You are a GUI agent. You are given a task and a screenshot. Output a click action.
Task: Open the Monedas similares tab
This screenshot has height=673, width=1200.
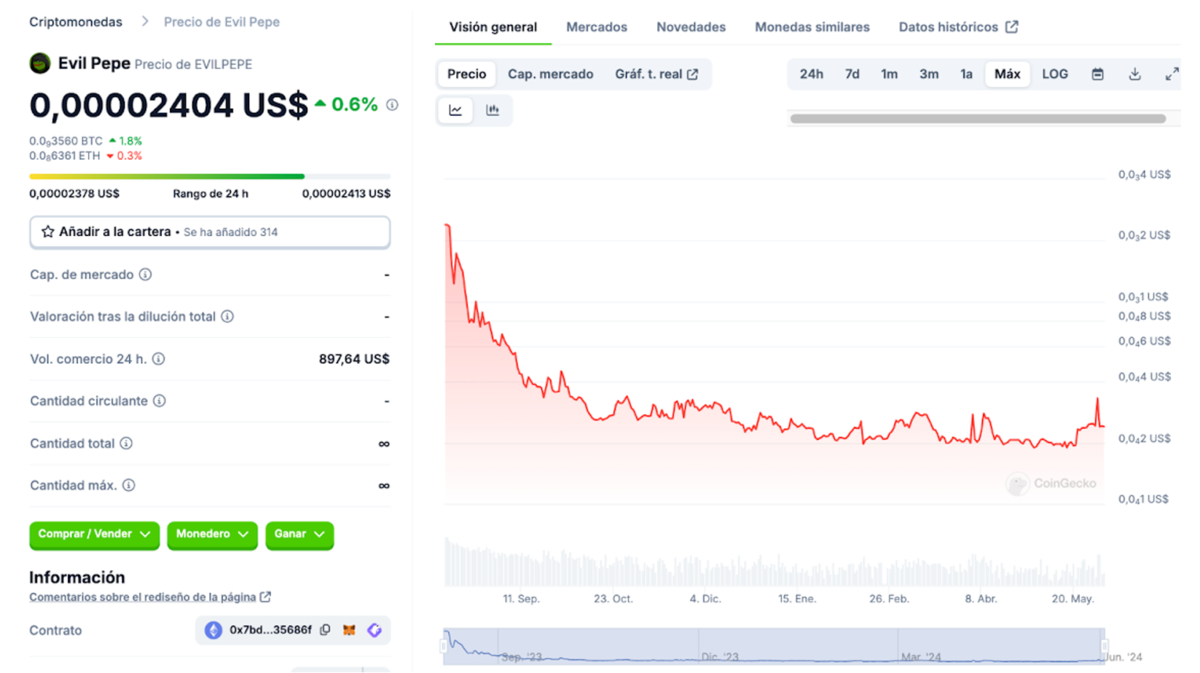(812, 27)
